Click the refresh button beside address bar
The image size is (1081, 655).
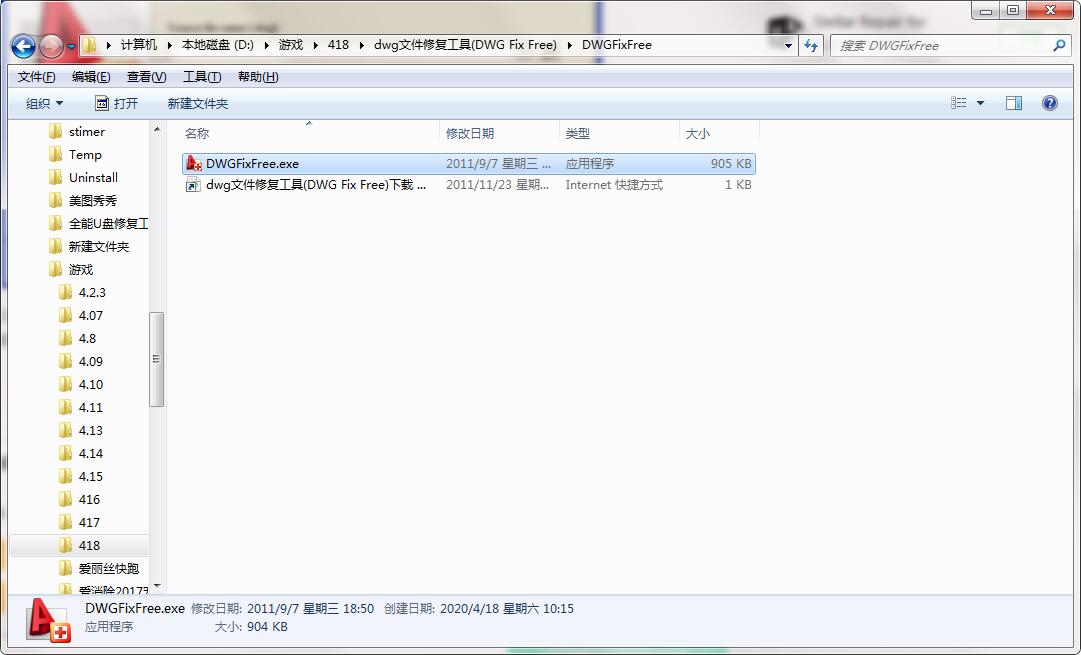click(811, 46)
